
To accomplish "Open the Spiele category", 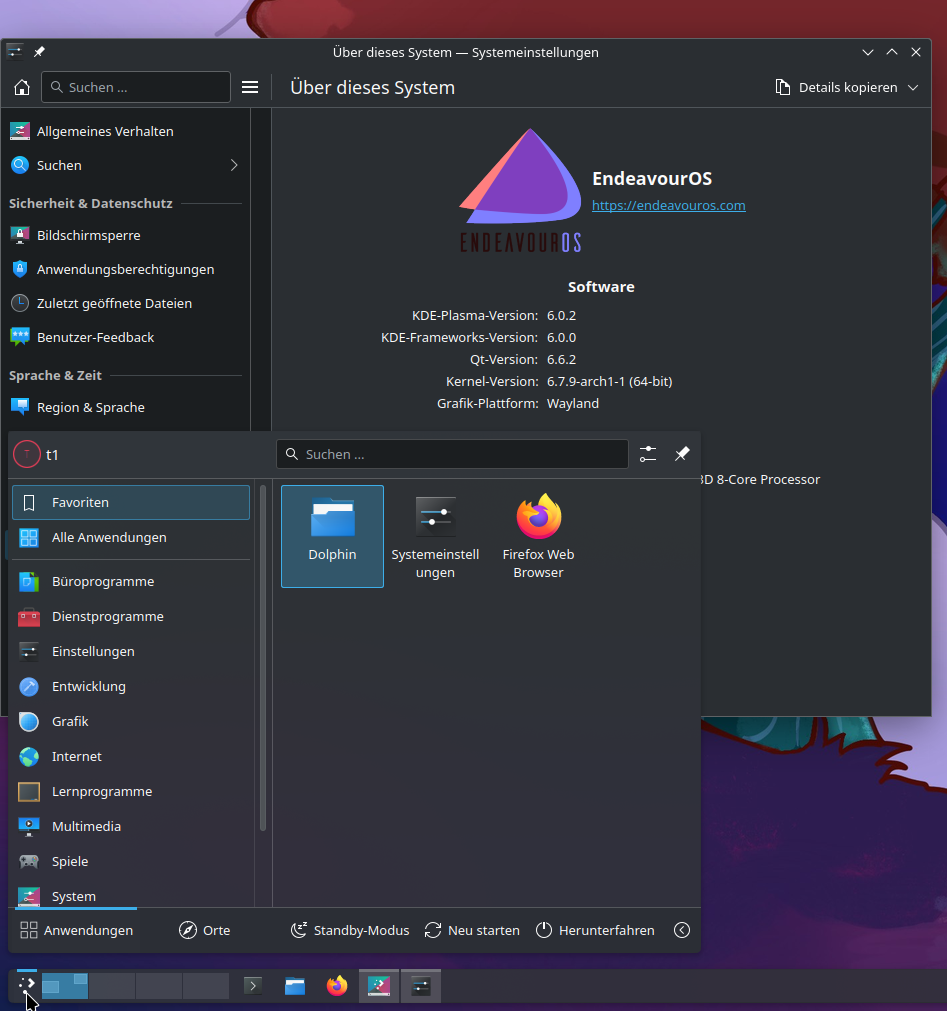I will 131,861.
